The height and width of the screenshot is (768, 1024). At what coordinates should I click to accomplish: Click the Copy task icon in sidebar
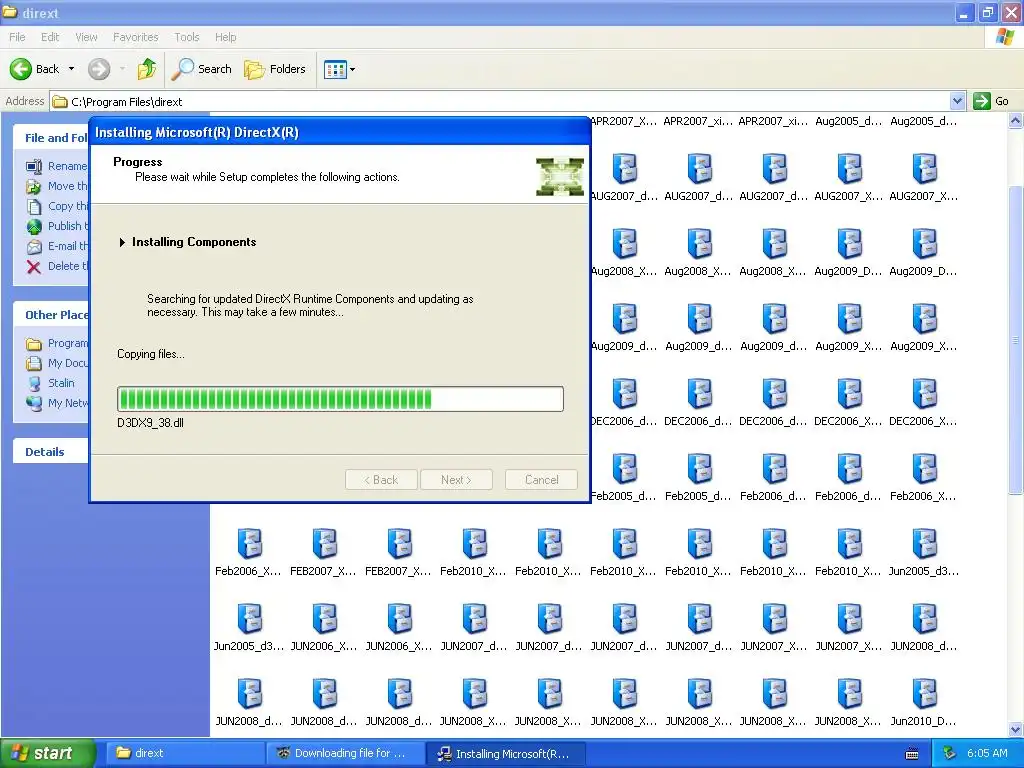34,206
